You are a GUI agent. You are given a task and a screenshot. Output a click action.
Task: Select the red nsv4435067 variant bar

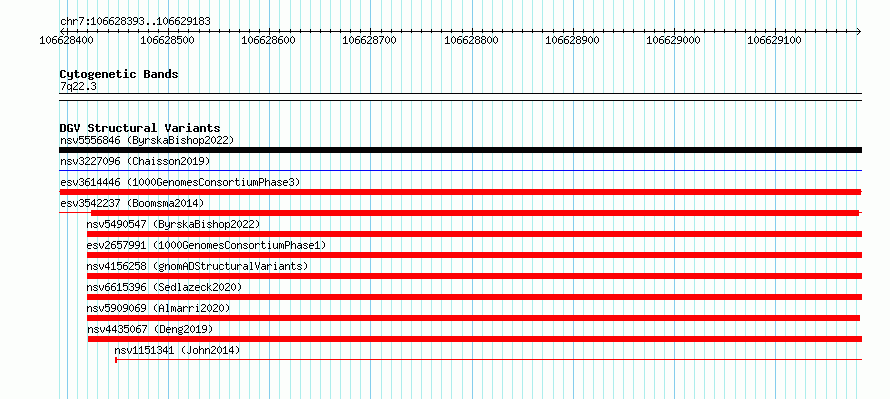475,339
